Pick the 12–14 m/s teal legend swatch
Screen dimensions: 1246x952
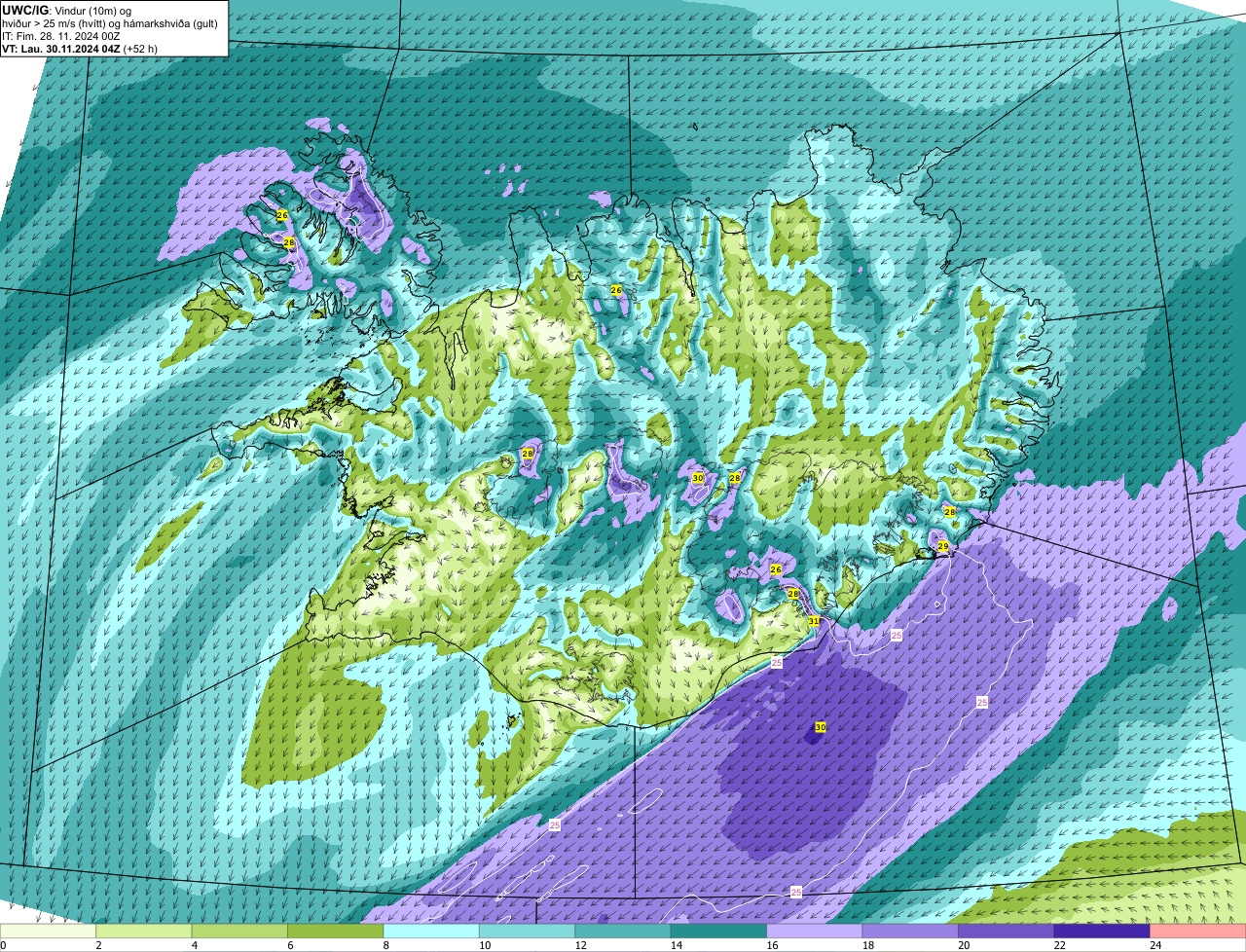[x=623, y=932]
